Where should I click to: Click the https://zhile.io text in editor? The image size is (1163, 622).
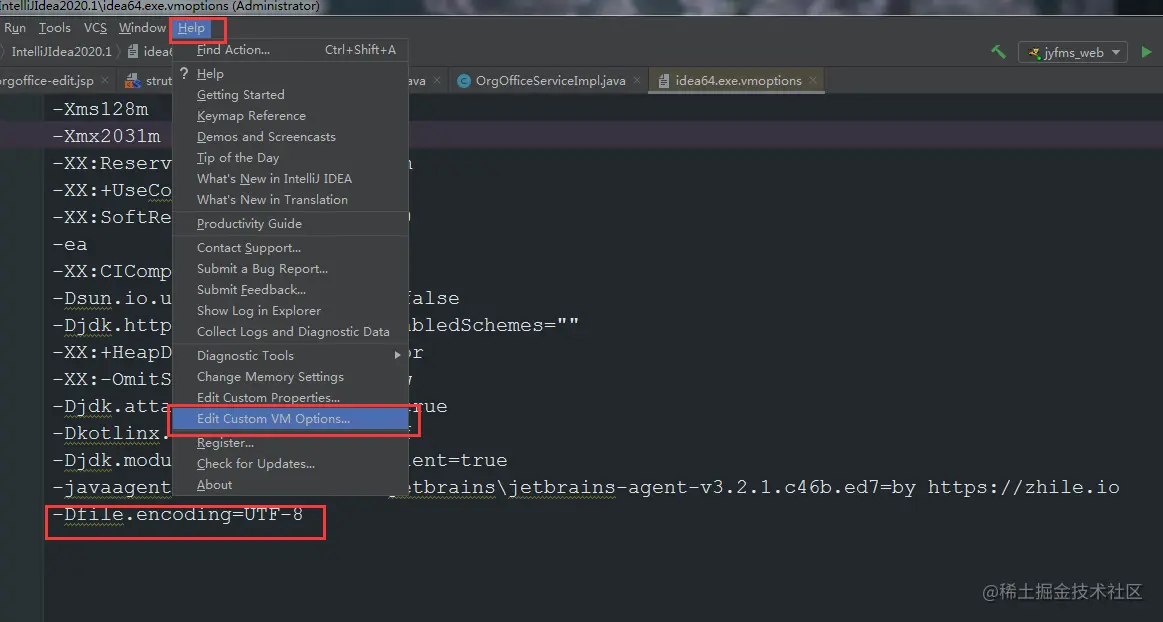pos(1024,487)
